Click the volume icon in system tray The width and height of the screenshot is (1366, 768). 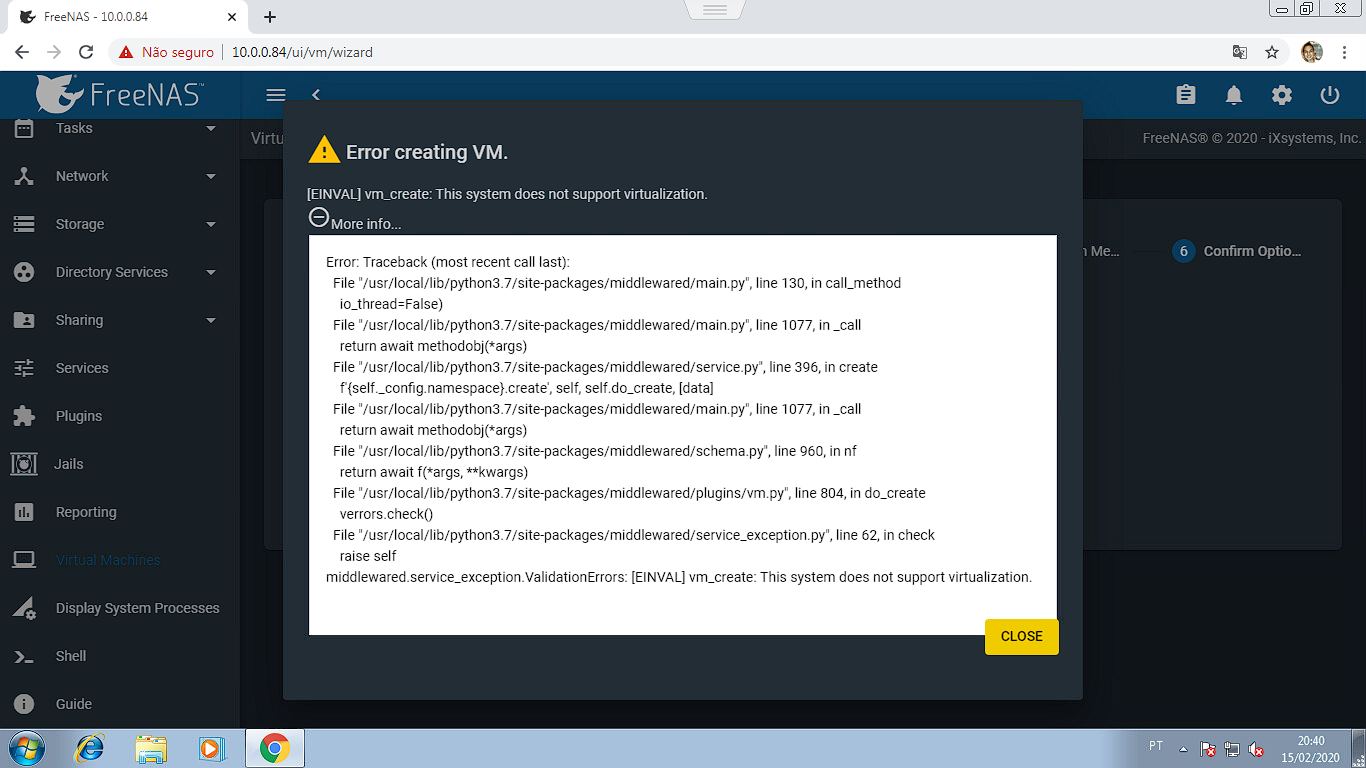point(1257,749)
